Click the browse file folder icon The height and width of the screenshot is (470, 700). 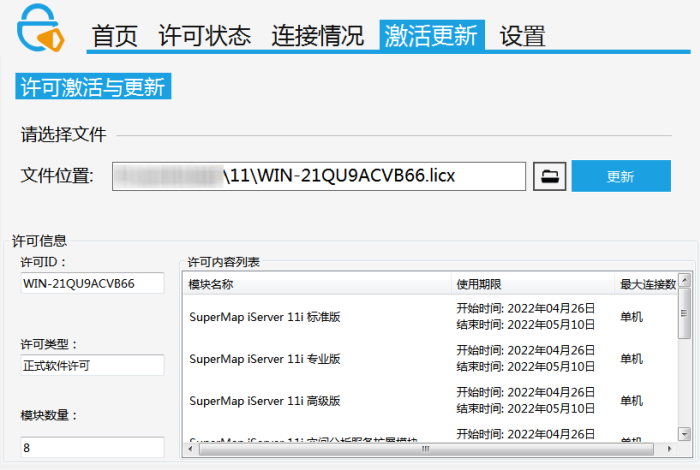pyautogui.click(x=550, y=176)
